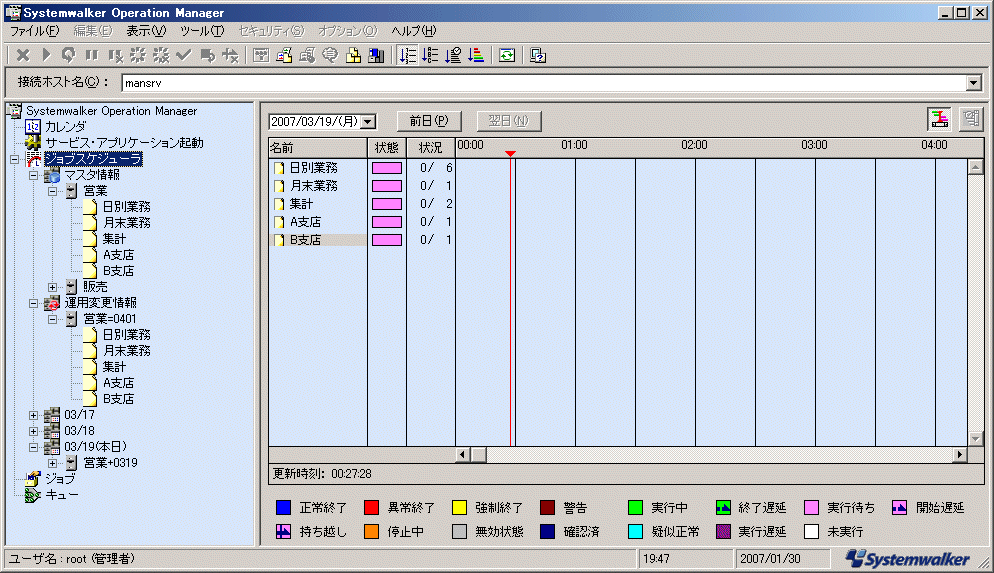Click the grayed restart loop toolbar icon
Viewport: 994px width, 573px height.
click(68, 56)
